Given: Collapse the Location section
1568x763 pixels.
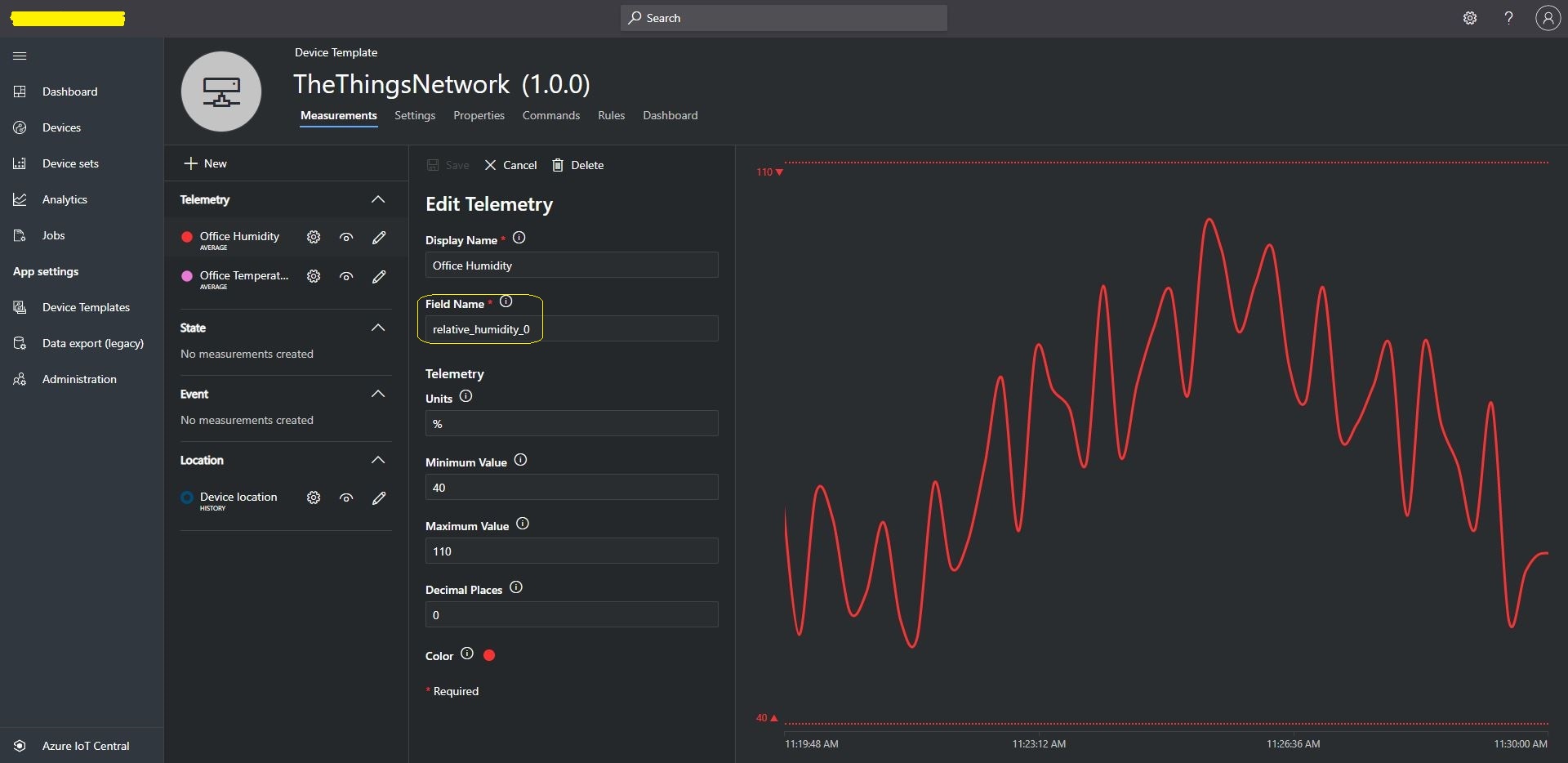Looking at the screenshot, I should [x=378, y=460].
